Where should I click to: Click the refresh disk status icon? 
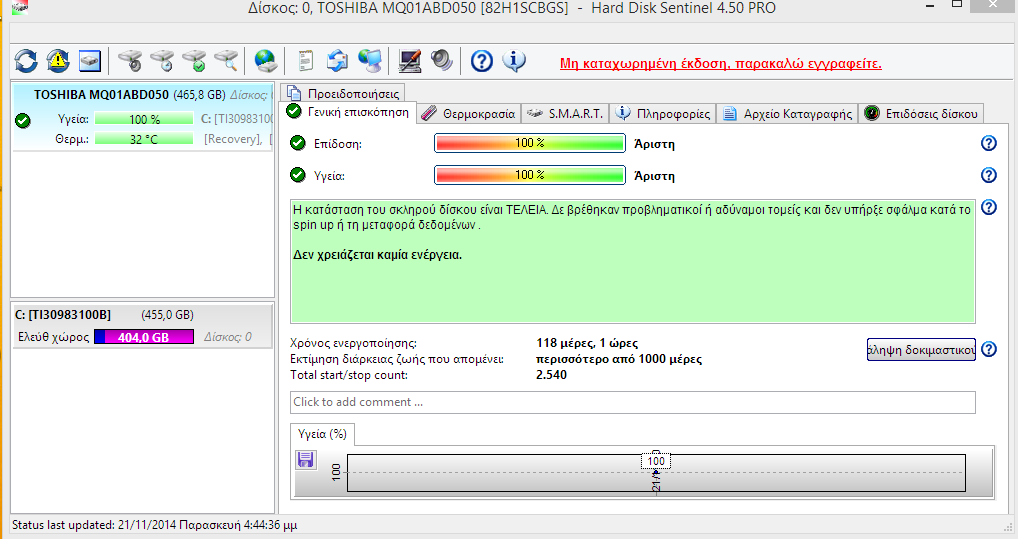coord(26,61)
